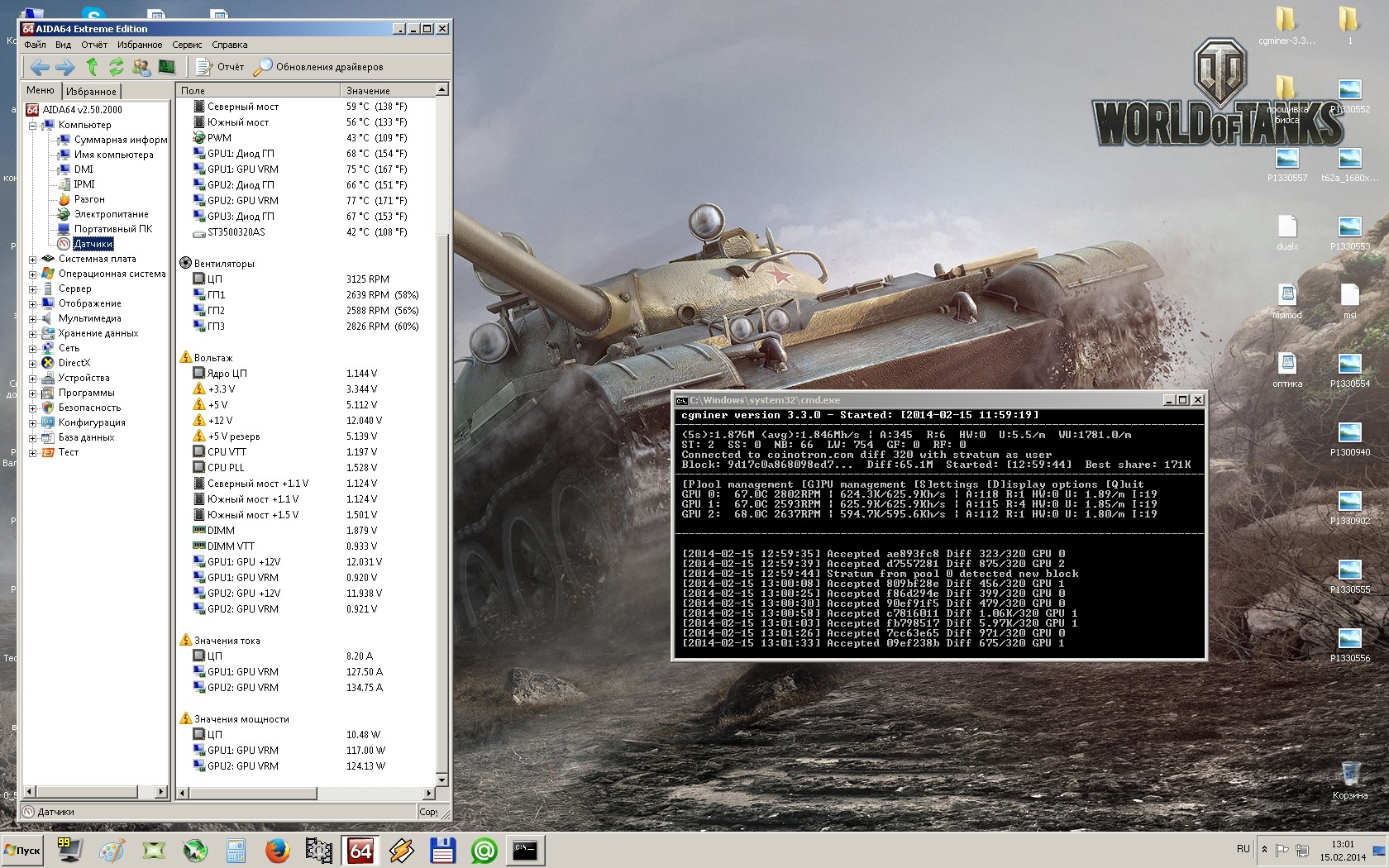Click the tree pane right scroll arrow
The image size is (1389, 868).
click(x=161, y=792)
